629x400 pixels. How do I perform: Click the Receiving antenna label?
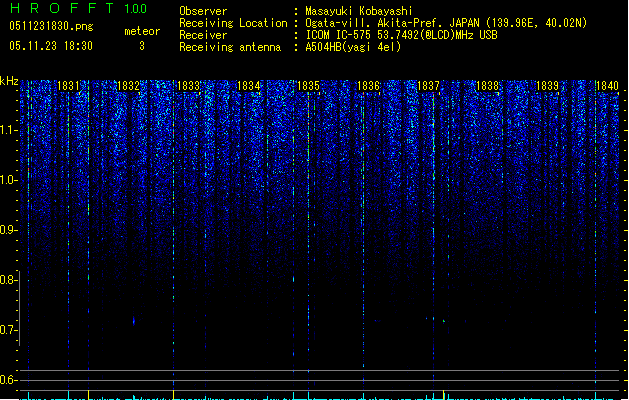click(230, 47)
